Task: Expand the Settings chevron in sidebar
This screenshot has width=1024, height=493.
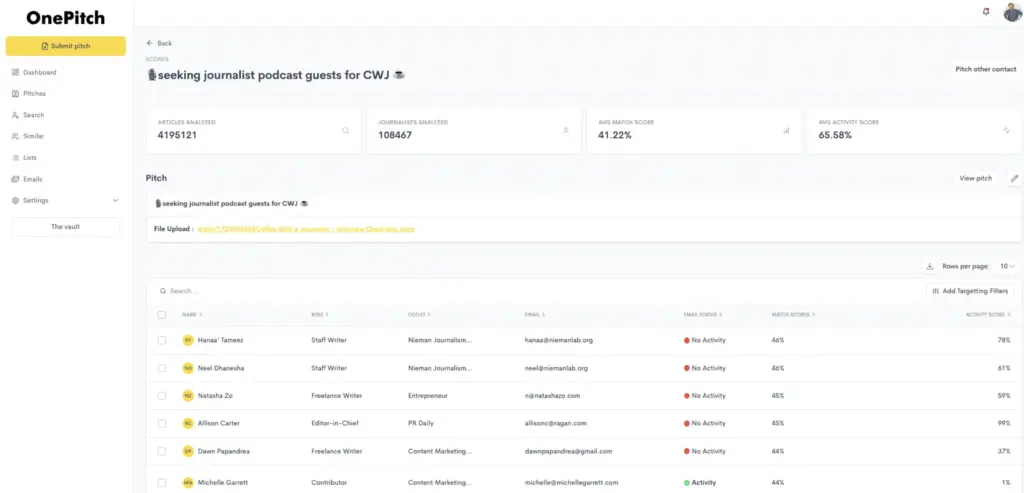Action: [116, 200]
